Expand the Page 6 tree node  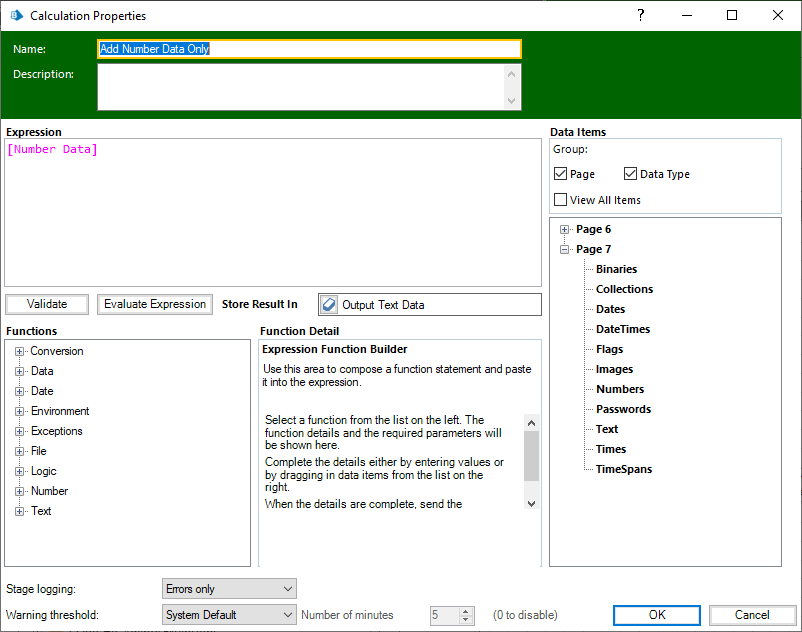[x=565, y=230]
